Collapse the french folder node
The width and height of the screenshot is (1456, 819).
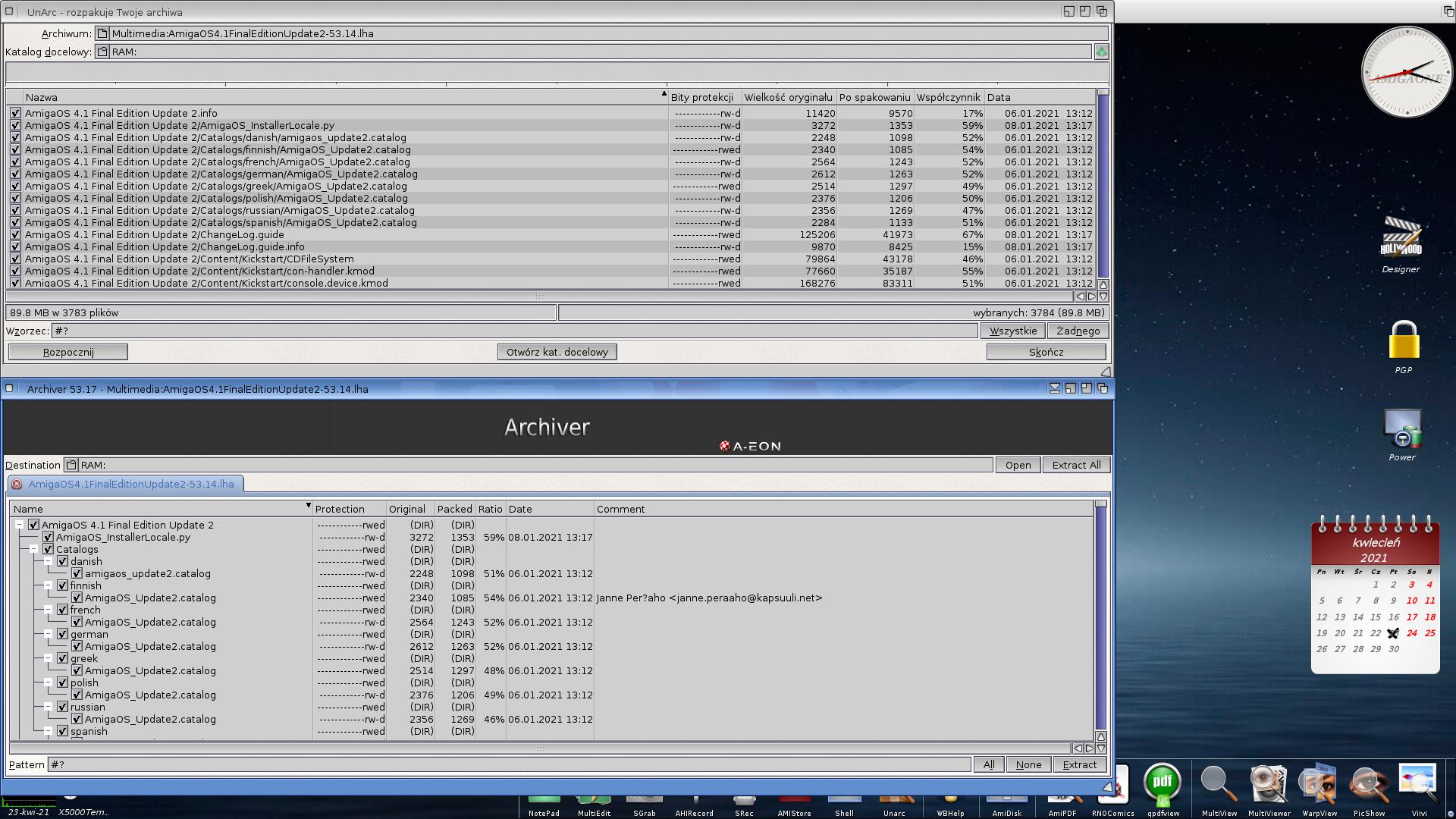[x=48, y=610]
